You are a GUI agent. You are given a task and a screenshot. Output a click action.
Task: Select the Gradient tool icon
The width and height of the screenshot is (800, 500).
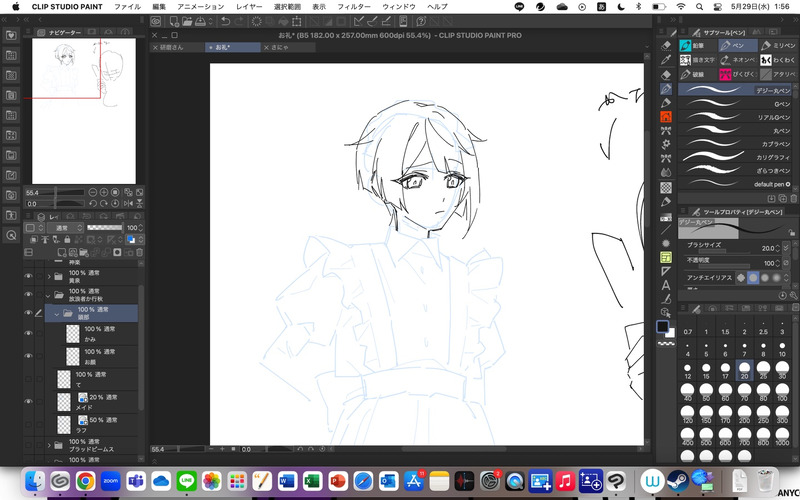[666, 218]
